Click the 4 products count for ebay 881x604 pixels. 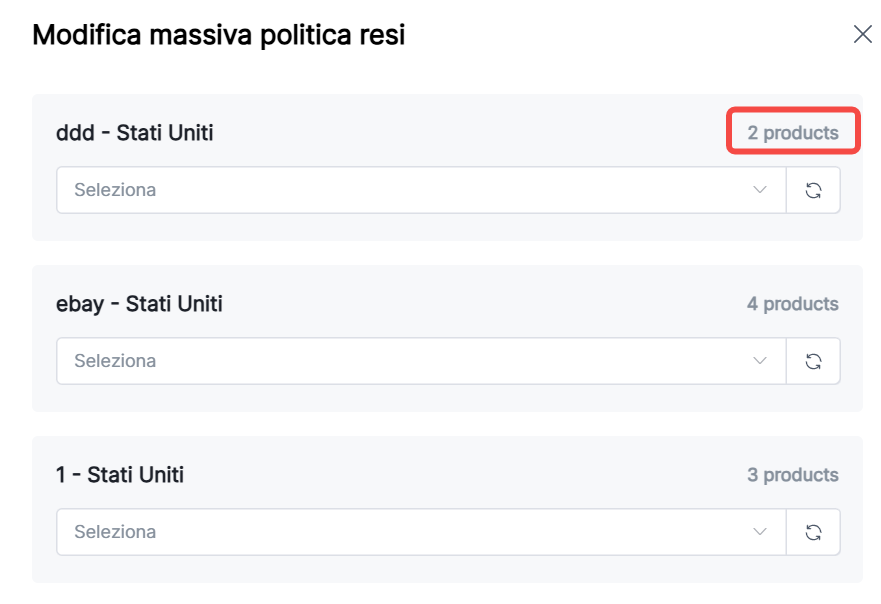[793, 304]
